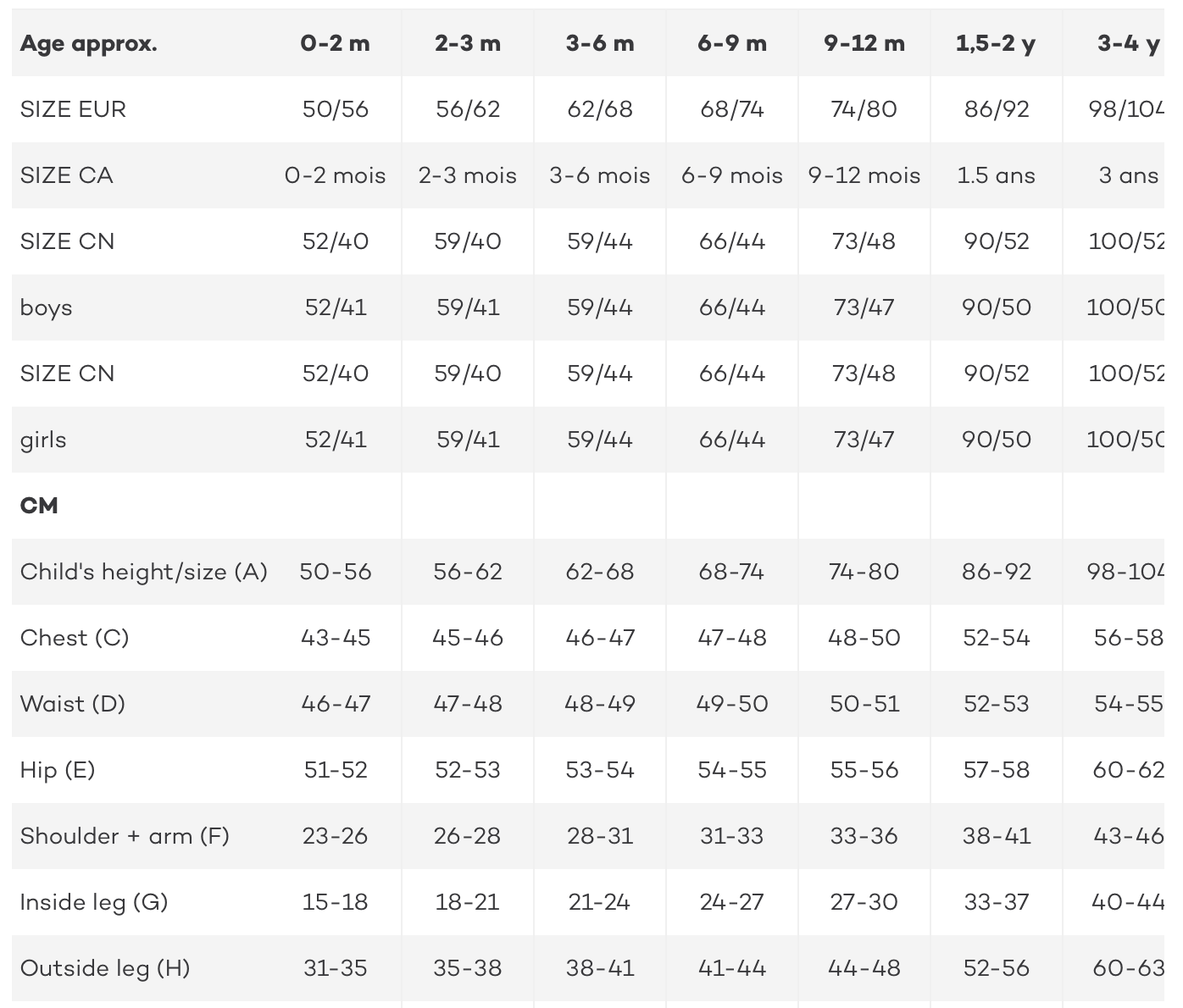Click the "Outside leg (H)" row label
The width and height of the screenshot is (1183, 1008).
(x=105, y=968)
